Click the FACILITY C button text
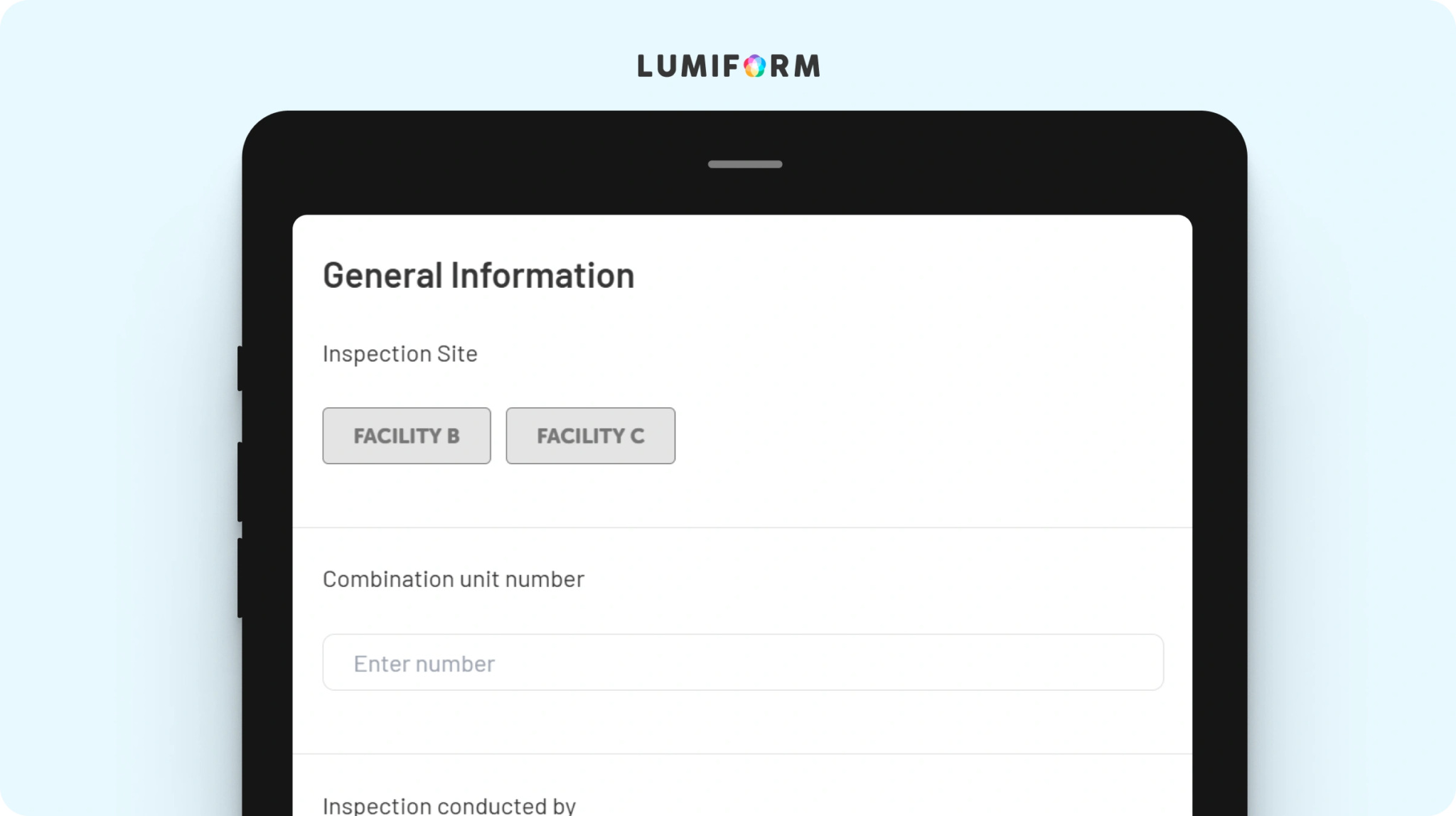Image resolution: width=1456 pixels, height=816 pixels. [x=591, y=436]
